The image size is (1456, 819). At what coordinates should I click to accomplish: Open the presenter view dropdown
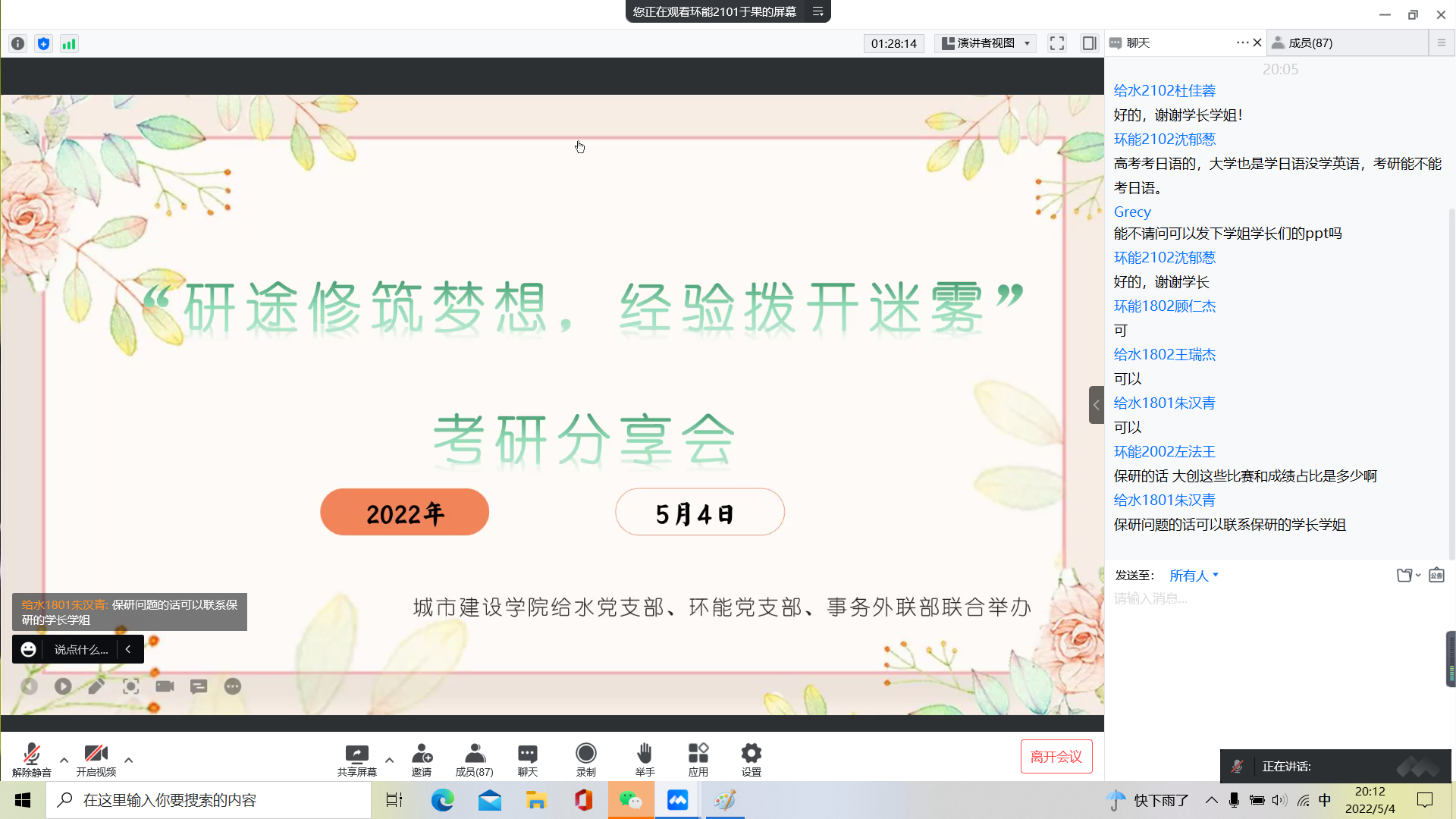click(x=986, y=43)
